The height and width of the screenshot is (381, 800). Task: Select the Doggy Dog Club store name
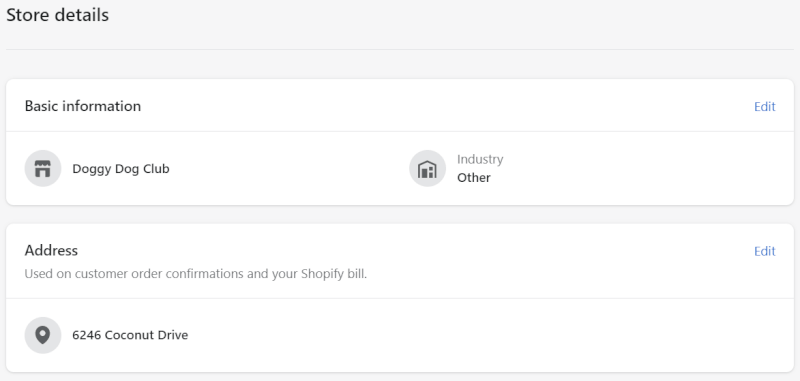point(121,169)
